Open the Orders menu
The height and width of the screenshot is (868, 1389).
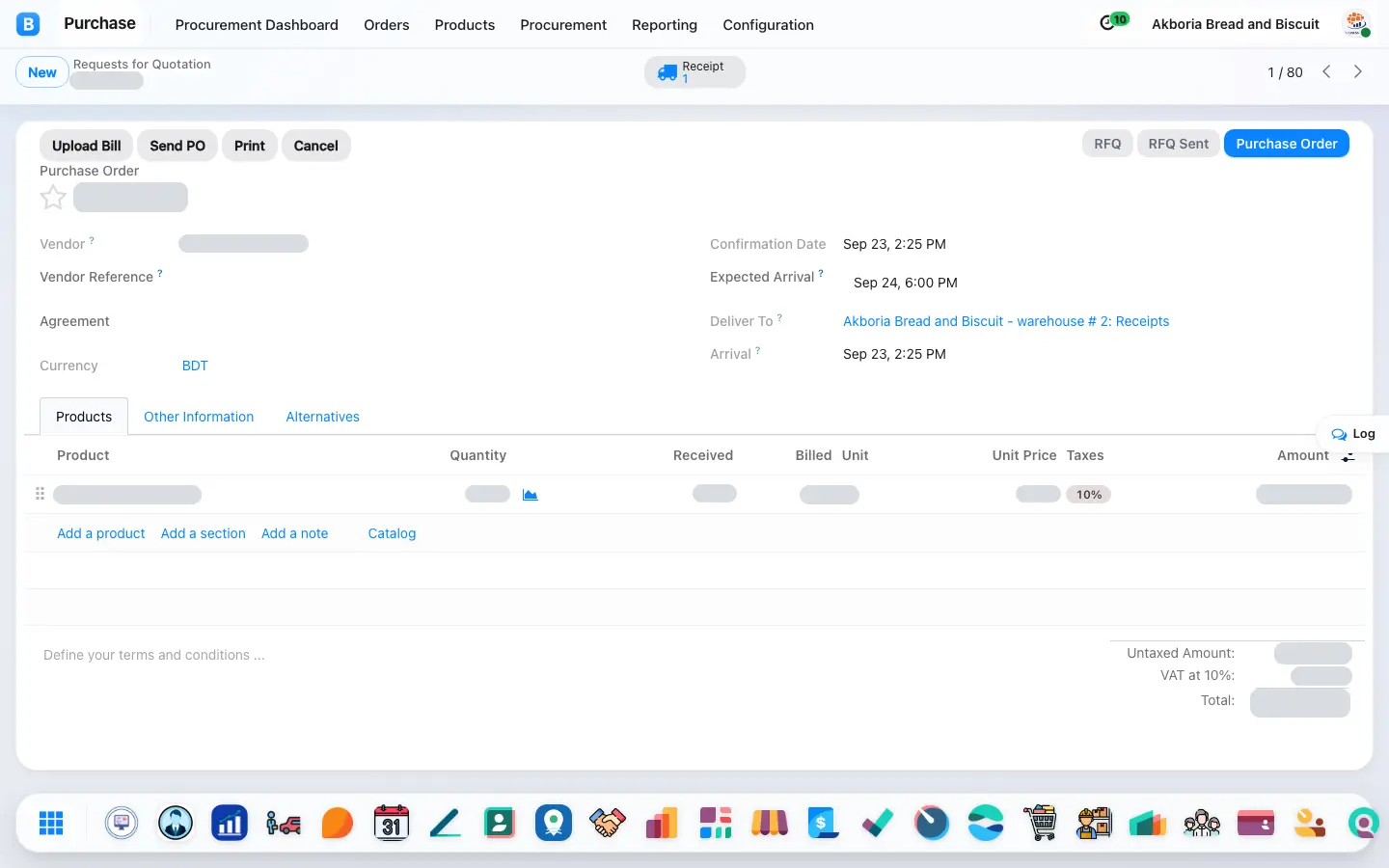pyautogui.click(x=387, y=25)
